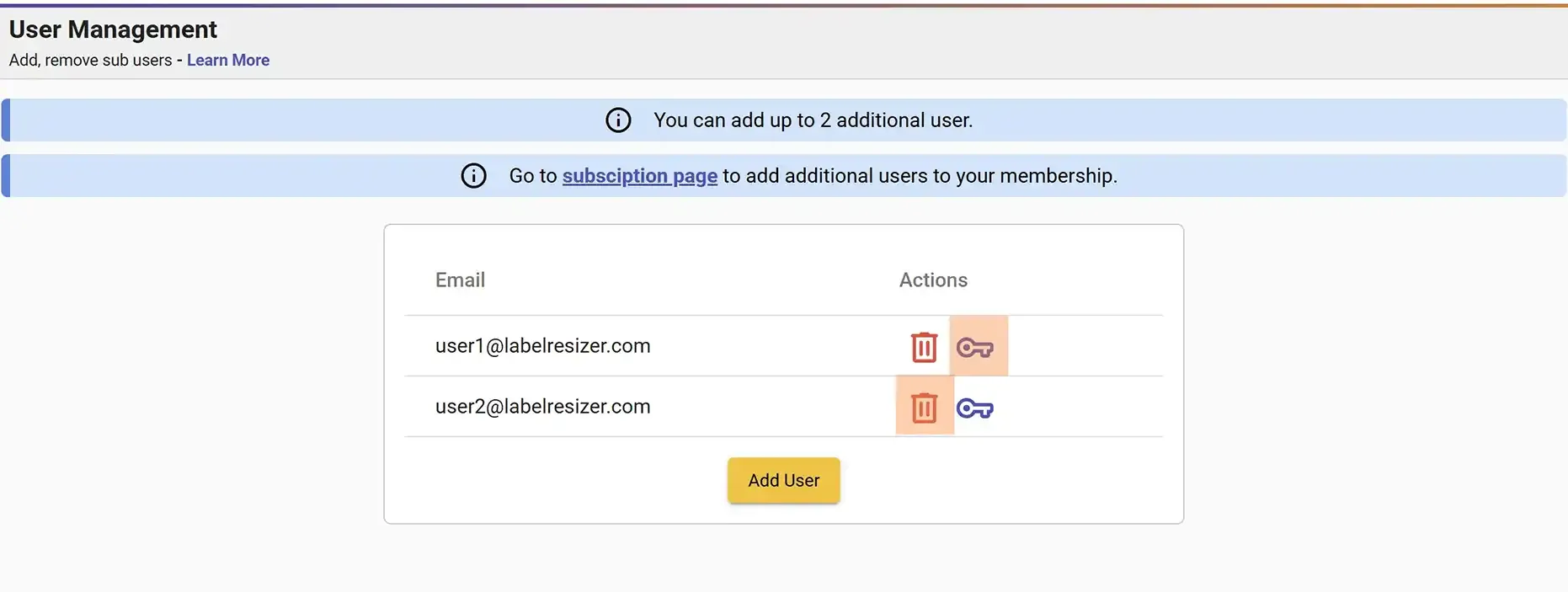Click the Email column header
This screenshot has height=592, width=1568.
click(x=460, y=280)
